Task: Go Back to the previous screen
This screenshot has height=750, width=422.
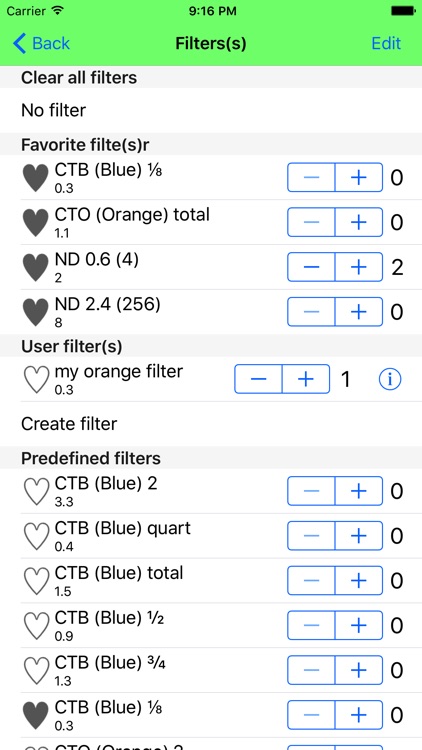Action: tap(41, 44)
